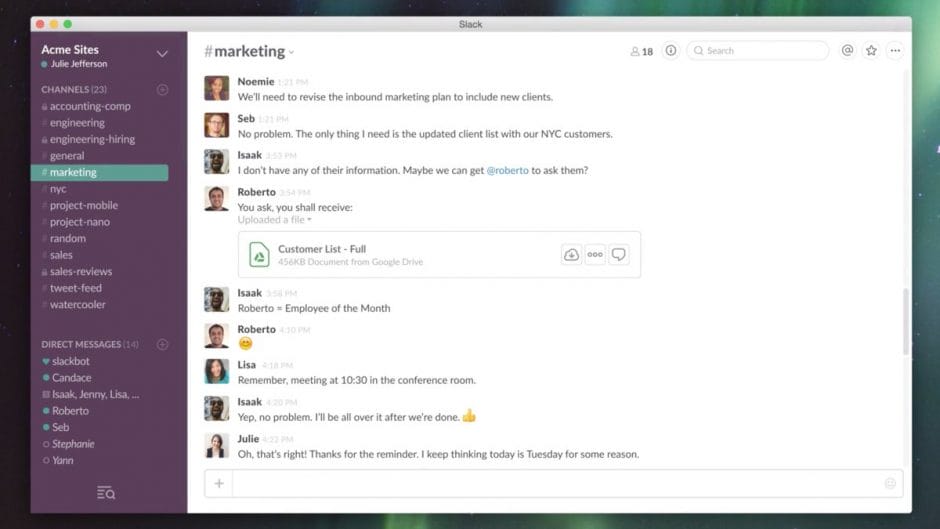Image resolution: width=940 pixels, height=529 pixels.
Task: Download the Customer List file
Action: [571, 254]
